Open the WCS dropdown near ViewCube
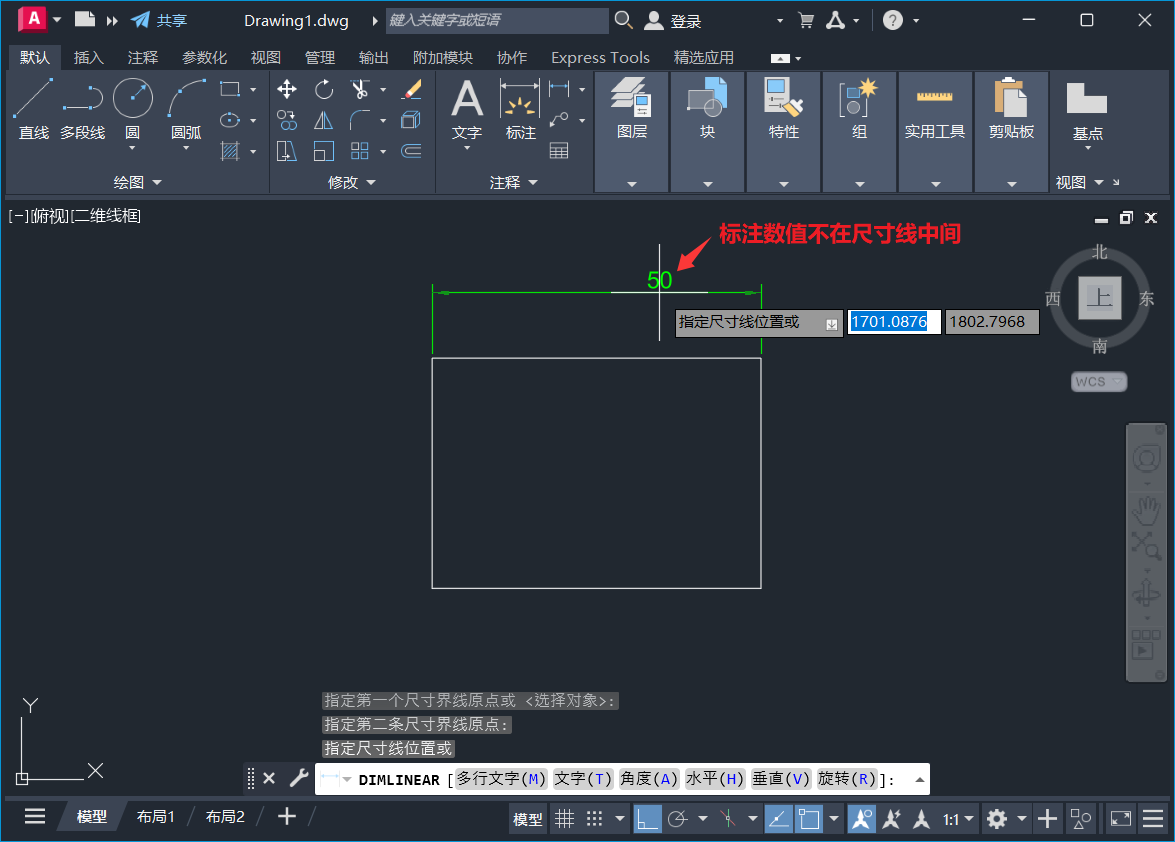 coord(1098,381)
